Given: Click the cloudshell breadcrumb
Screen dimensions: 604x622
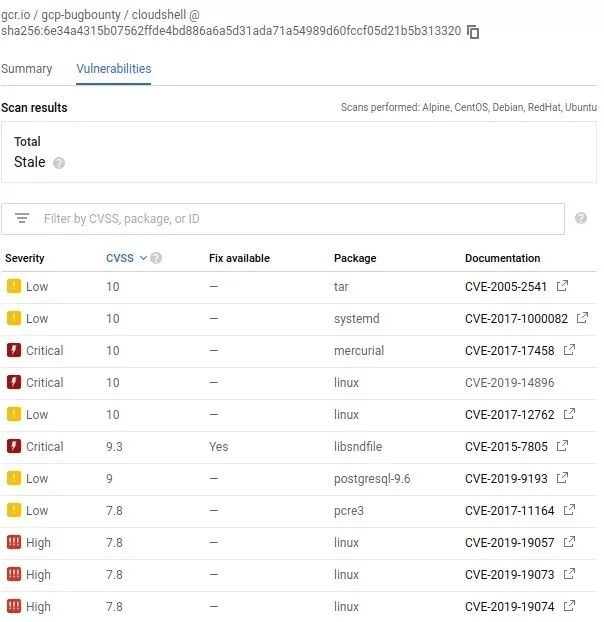Looking at the screenshot, I should coord(159,15).
